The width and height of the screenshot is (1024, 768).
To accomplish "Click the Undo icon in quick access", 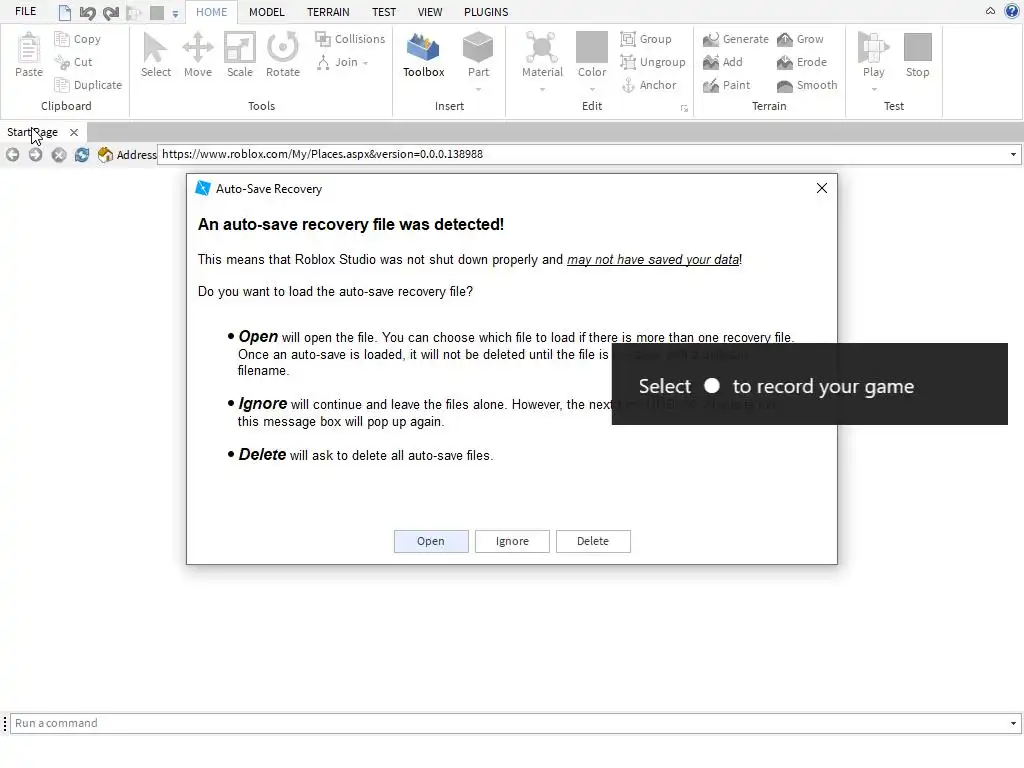I will click(x=87, y=12).
